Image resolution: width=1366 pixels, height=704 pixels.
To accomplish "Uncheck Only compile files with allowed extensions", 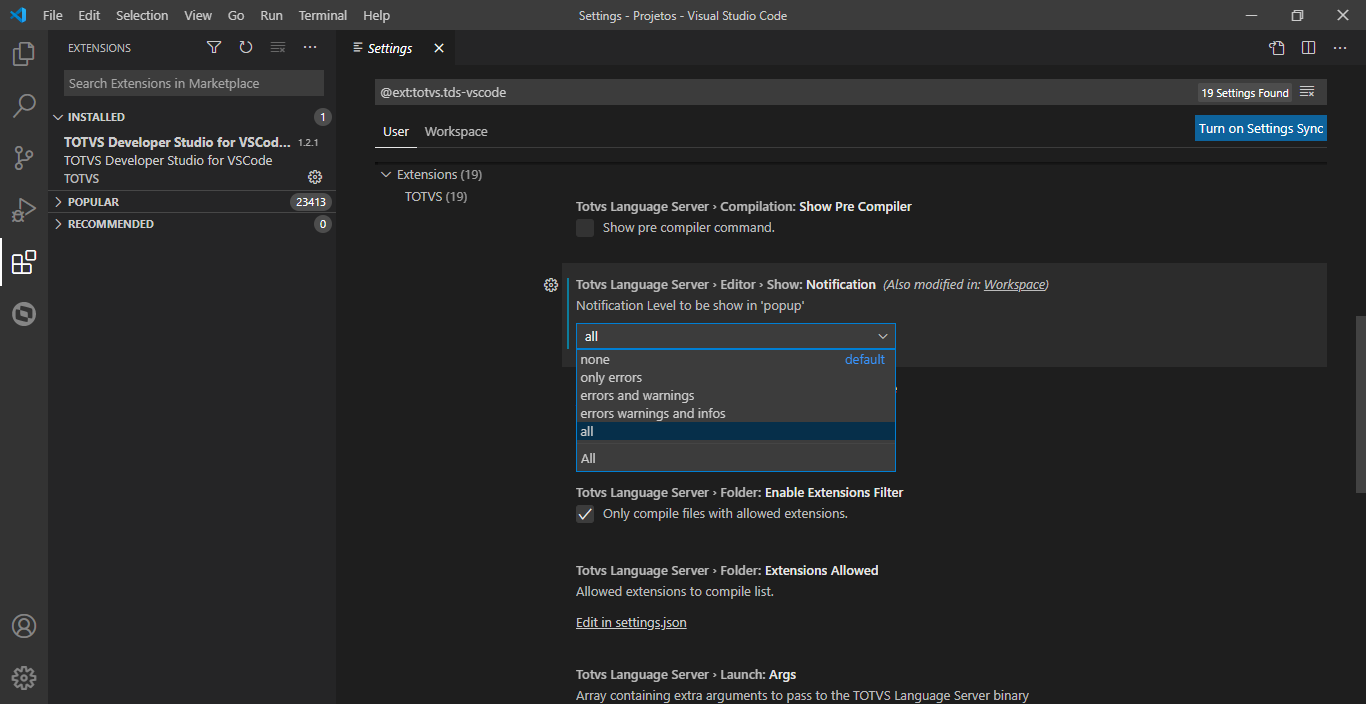I will (x=585, y=514).
